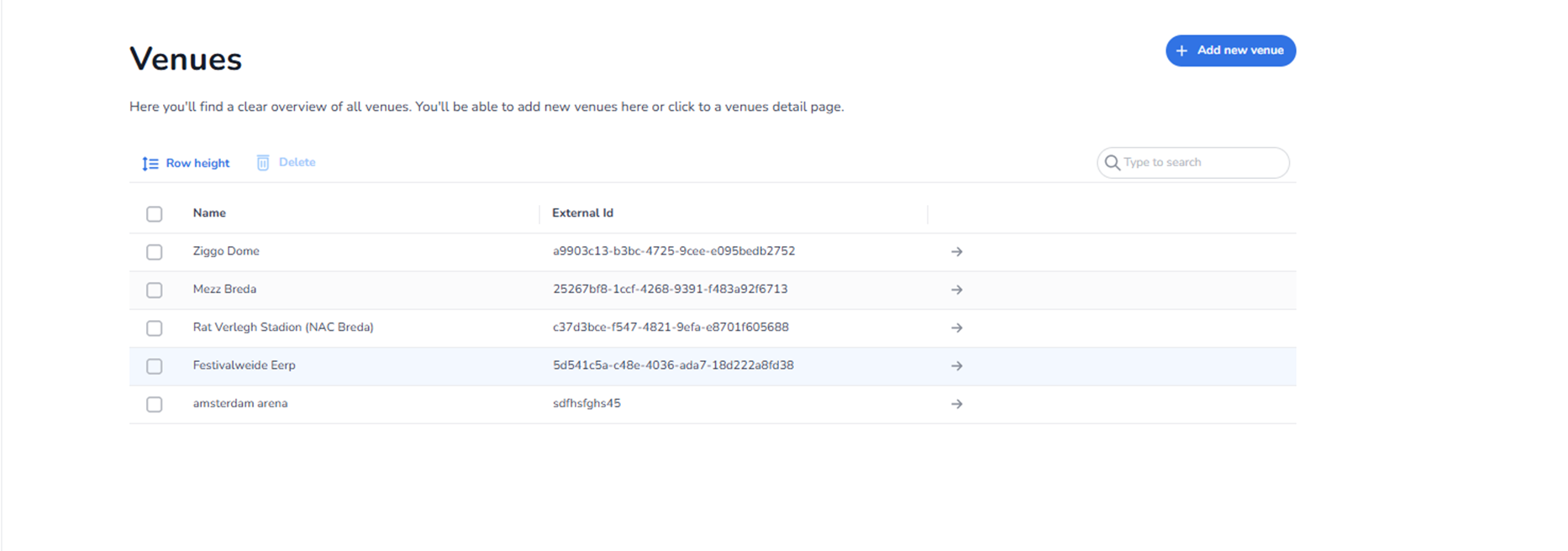This screenshot has height=551, width=1568.
Task: Sort by the External Id column header
Action: point(582,213)
